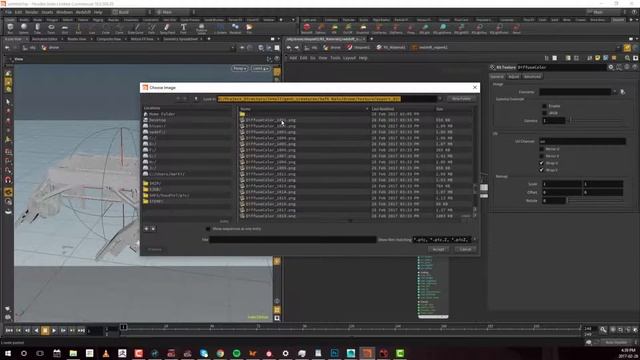Toggle the sRGB checkbox
640x360 pixels.
(544, 113)
